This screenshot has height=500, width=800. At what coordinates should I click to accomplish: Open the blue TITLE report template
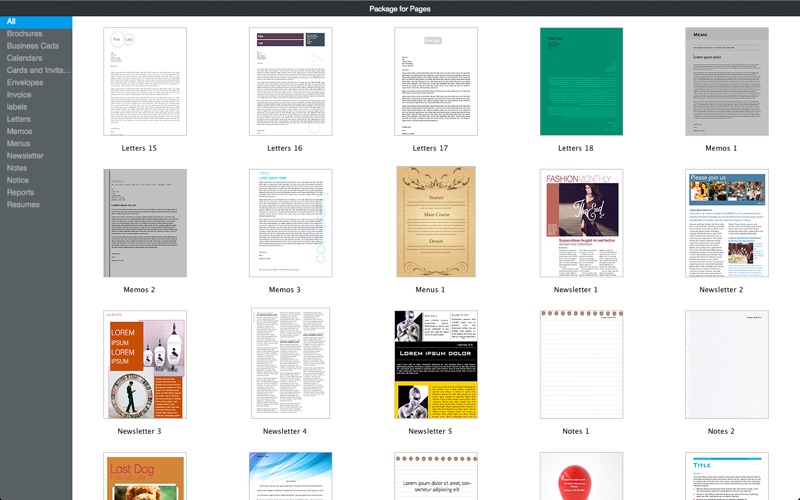[x=727, y=476]
